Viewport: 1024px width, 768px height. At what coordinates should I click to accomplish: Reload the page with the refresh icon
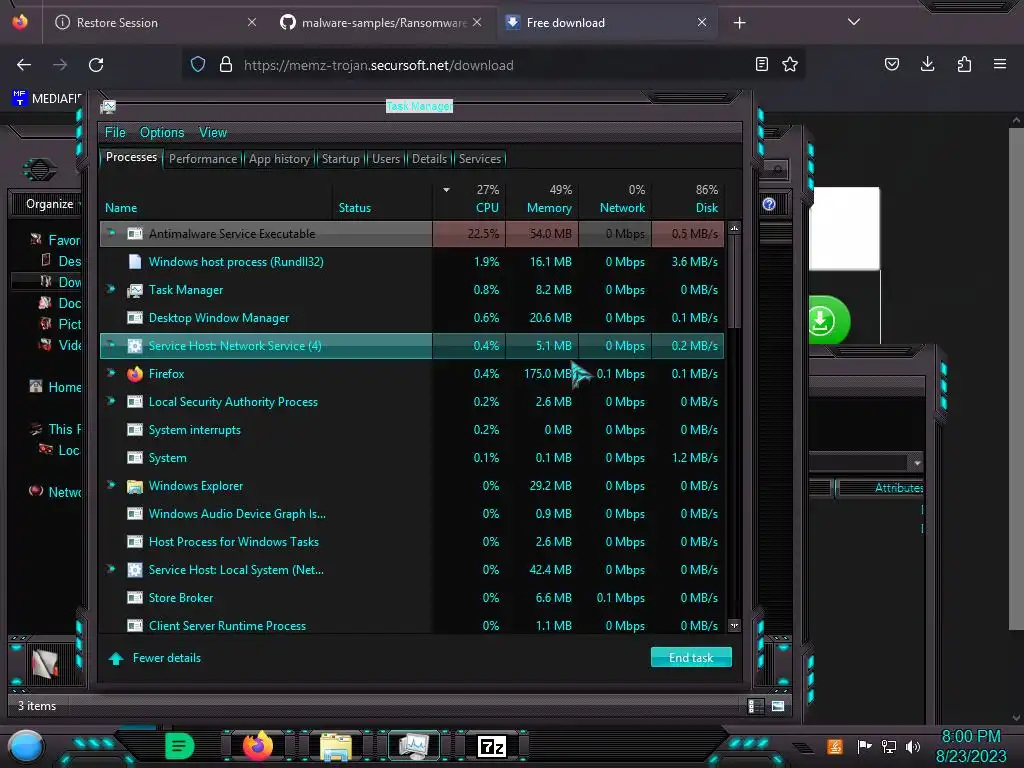(96, 65)
